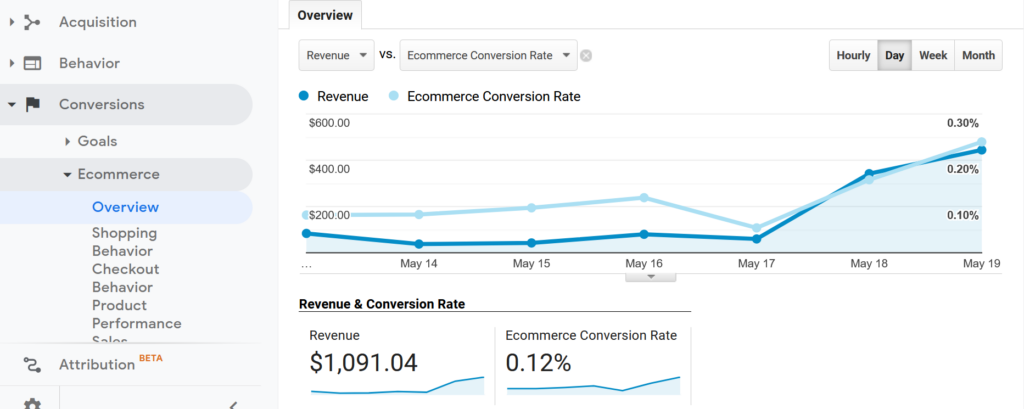
Task: Click the Behavior panel icon
Action: 32,63
